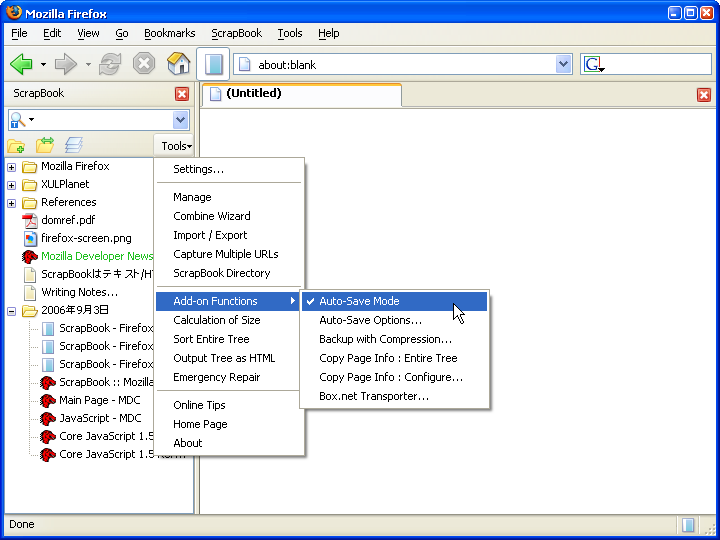
Task: Choose Sort Entire Tree
Action: pyautogui.click(x=229, y=339)
